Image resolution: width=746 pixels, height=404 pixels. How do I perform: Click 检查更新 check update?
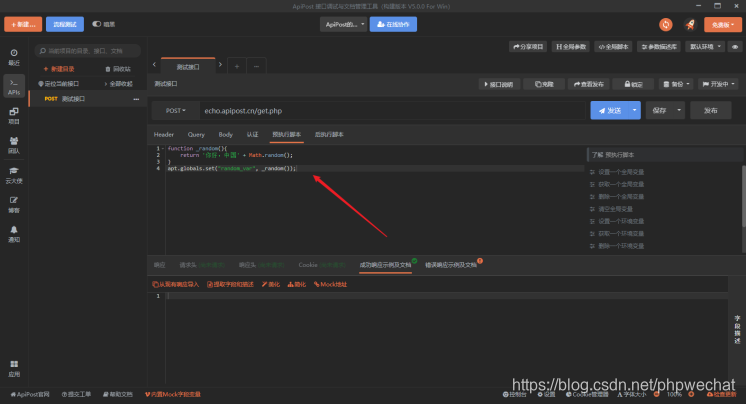(x=722, y=394)
